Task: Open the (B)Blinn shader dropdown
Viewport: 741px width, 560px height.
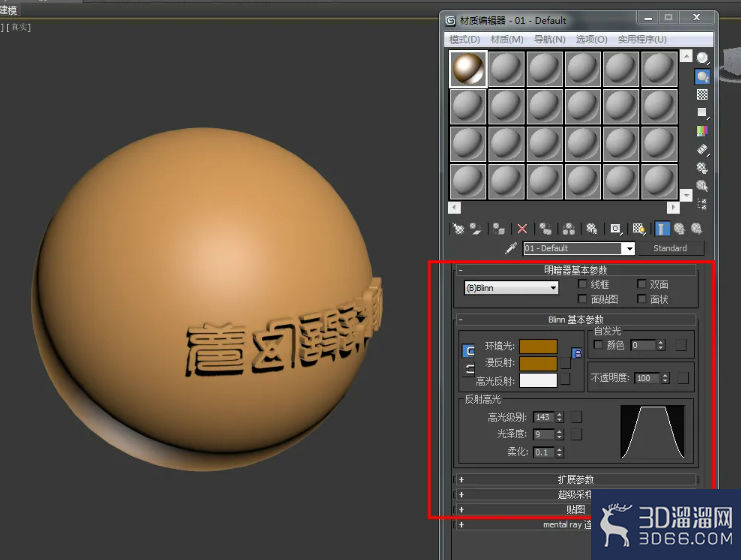Action: tap(511, 288)
